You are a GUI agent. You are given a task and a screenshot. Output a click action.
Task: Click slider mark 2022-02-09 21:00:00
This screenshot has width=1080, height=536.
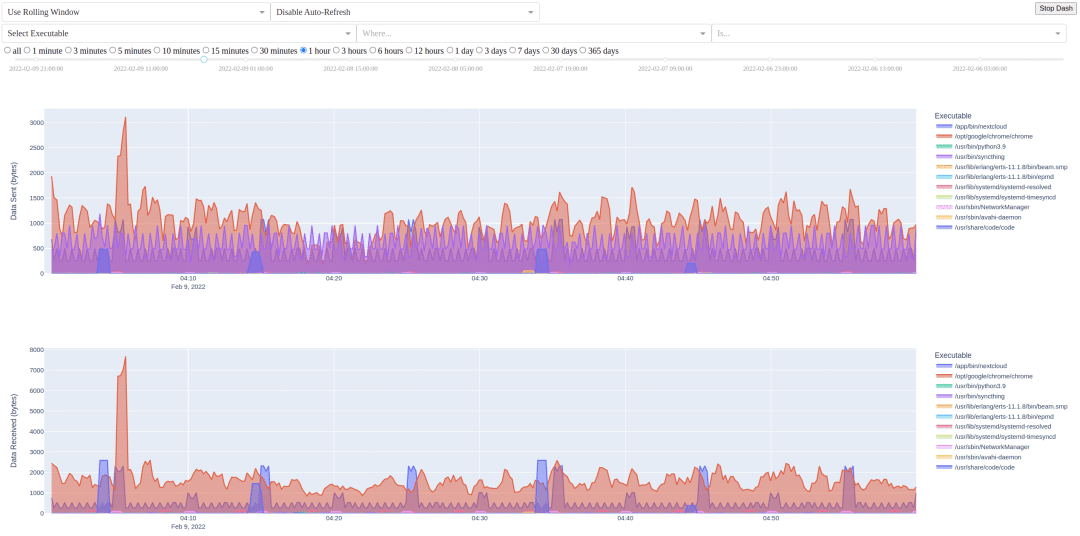(x=36, y=69)
